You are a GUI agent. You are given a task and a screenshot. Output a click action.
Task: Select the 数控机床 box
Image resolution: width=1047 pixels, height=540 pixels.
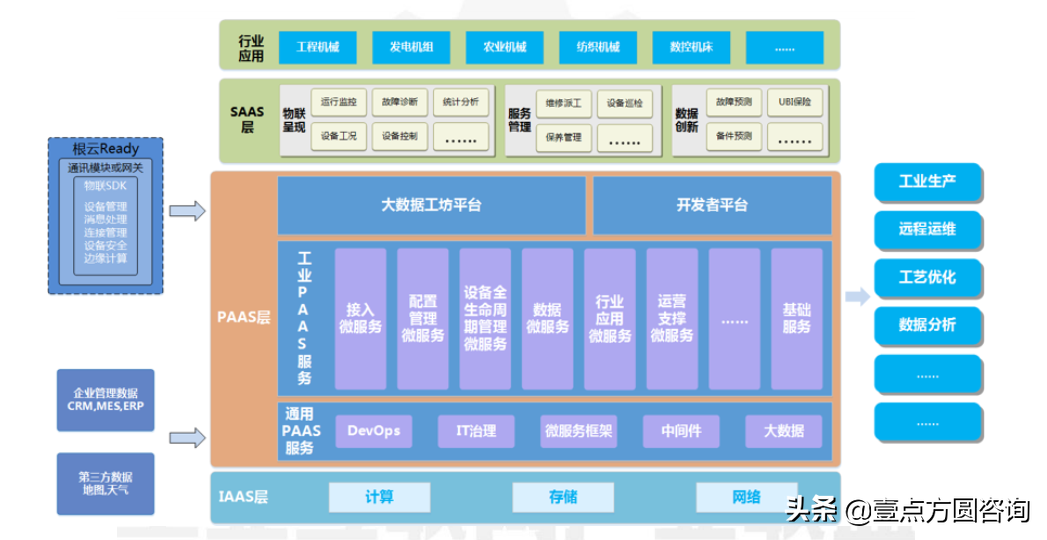click(x=691, y=47)
